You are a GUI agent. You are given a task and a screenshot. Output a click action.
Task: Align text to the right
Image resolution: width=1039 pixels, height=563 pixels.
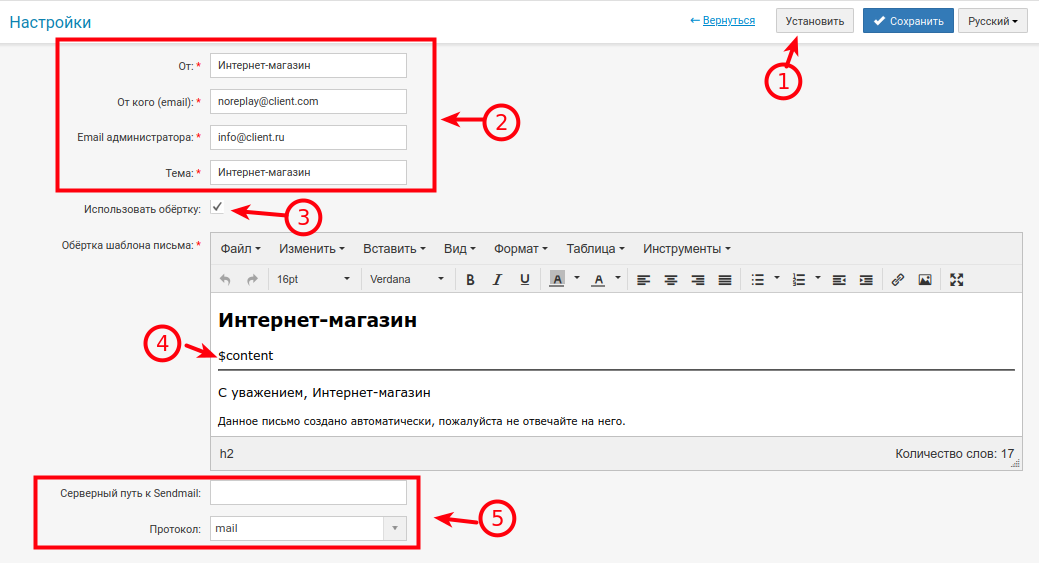pos(698,280)
